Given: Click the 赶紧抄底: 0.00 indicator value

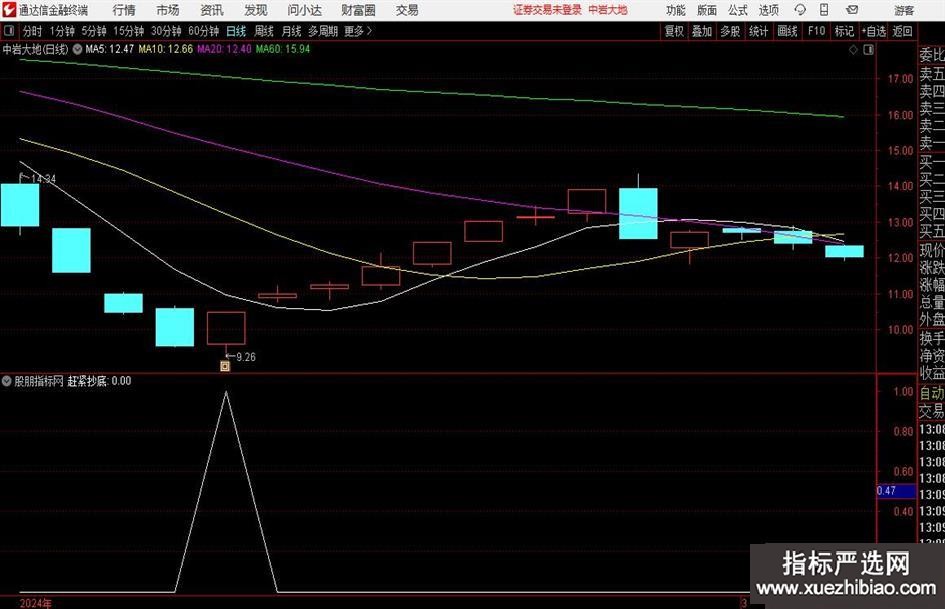Looking at the screenshot, I should click(x=99, y=381).
